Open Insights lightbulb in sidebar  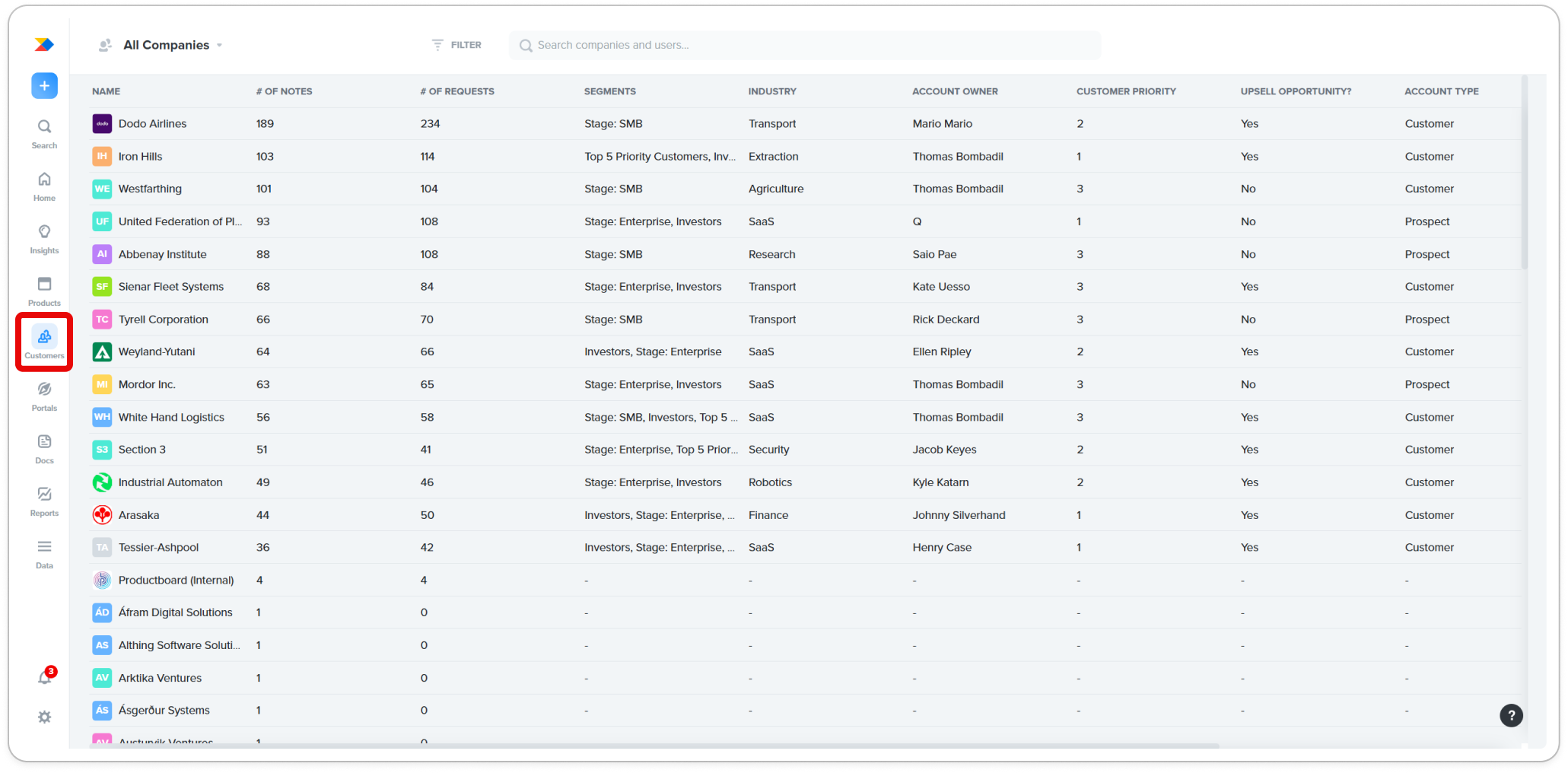coord(44,239)
